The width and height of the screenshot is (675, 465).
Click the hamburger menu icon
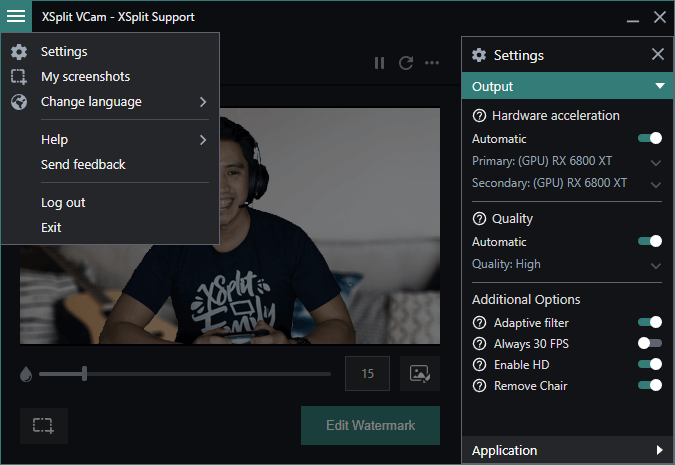16,16
